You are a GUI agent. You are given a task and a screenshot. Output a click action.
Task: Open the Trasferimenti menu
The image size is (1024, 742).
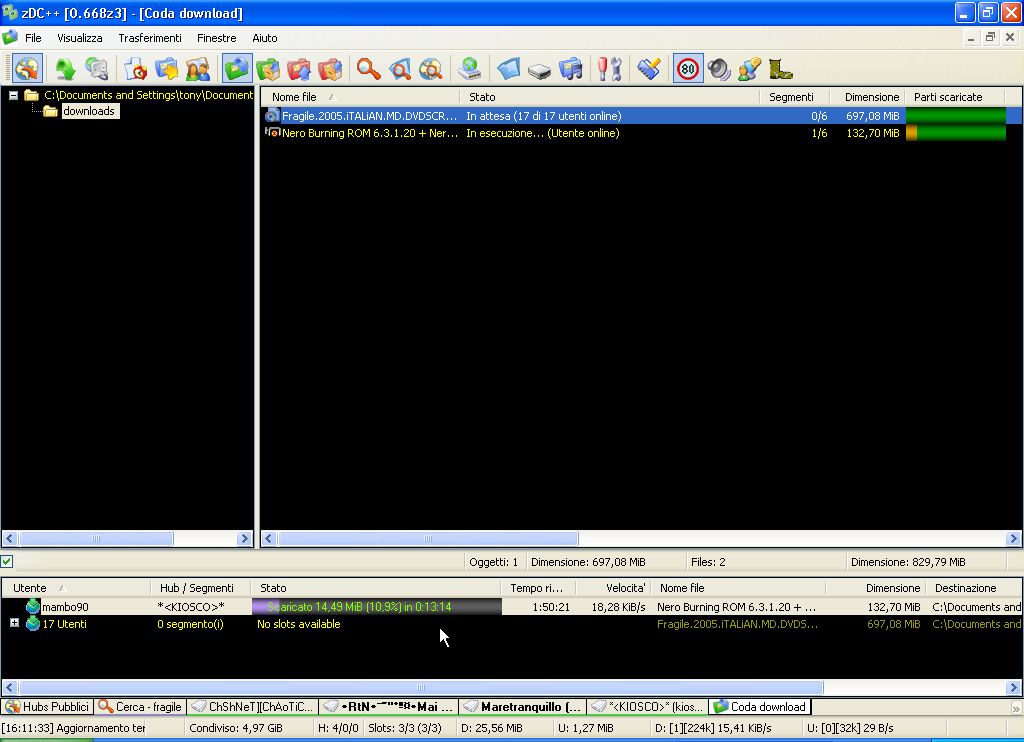tap(150, 38)
